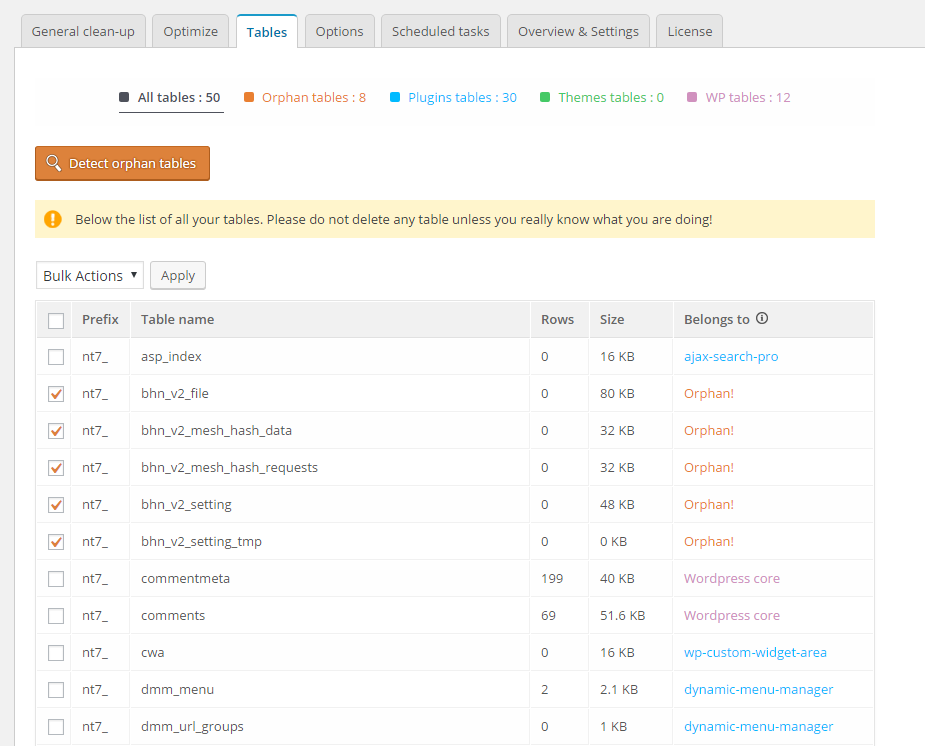Sort by the Table name column header
This screenshot has height=746, width=925.
(177, 320)
